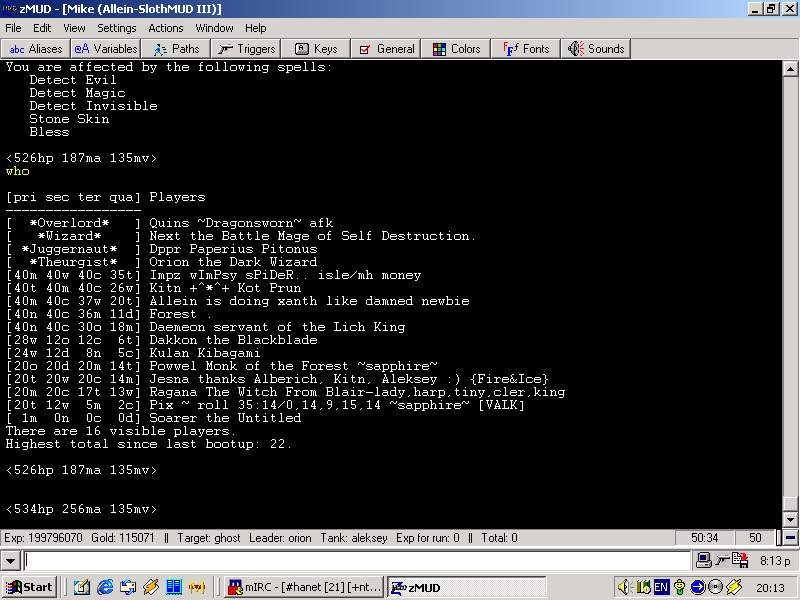
Task: Open the Keys macro settings
Action: [316, 49]
